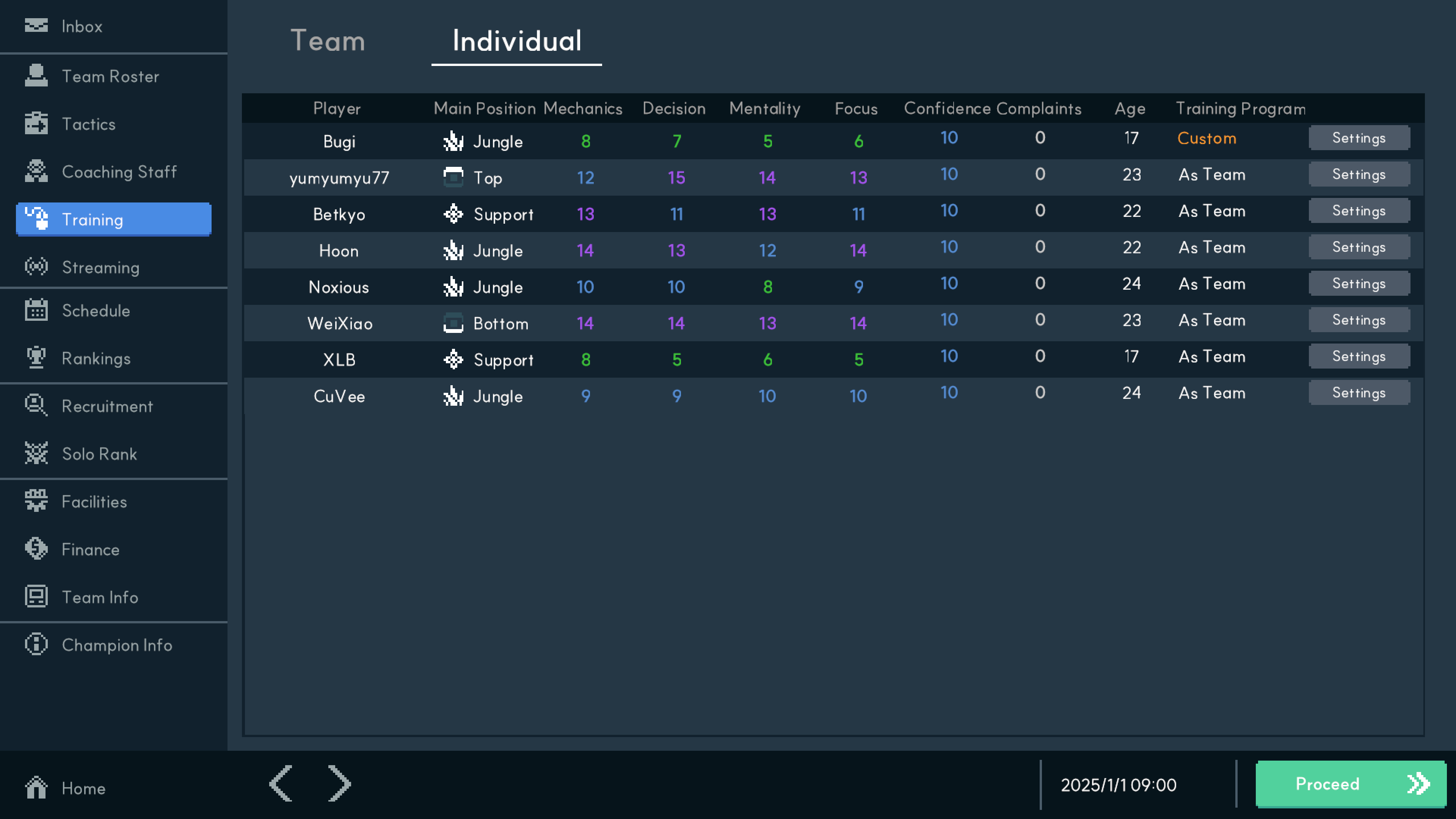Image resolution: width=1456 pixels, height=819 pixels.
Task: Click Hoon's Jungle position icon
Action: 453,250
